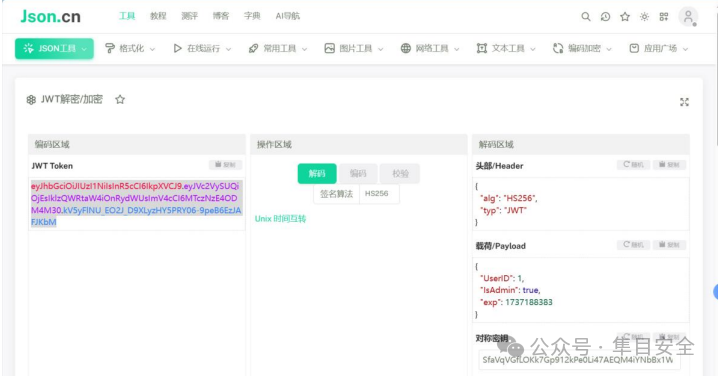Click into the Payload JSON editor
This screenshot has height=376, width=718.
(x=581, y=290)
